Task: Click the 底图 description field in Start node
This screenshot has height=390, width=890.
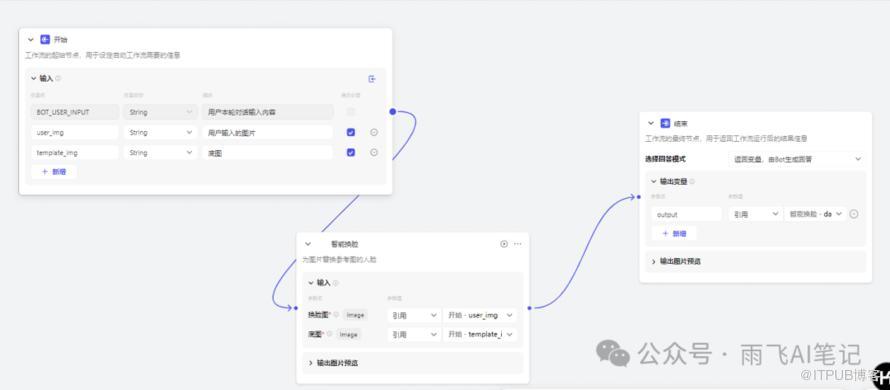Action: coord(267,153)
